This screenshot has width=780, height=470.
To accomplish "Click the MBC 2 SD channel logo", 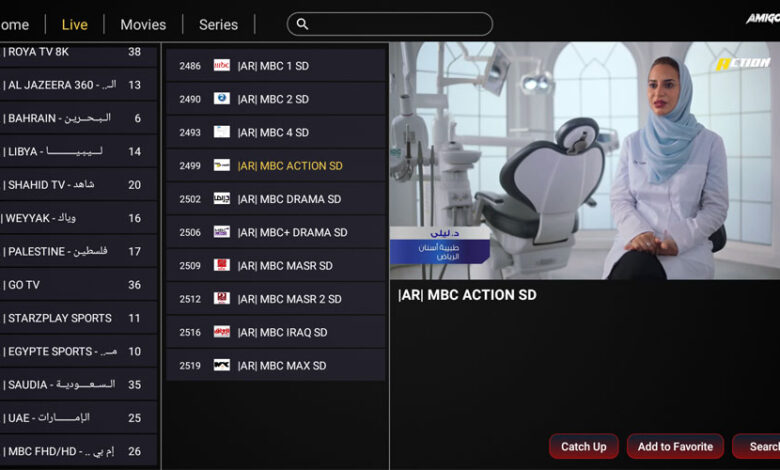I will [222, 98].
